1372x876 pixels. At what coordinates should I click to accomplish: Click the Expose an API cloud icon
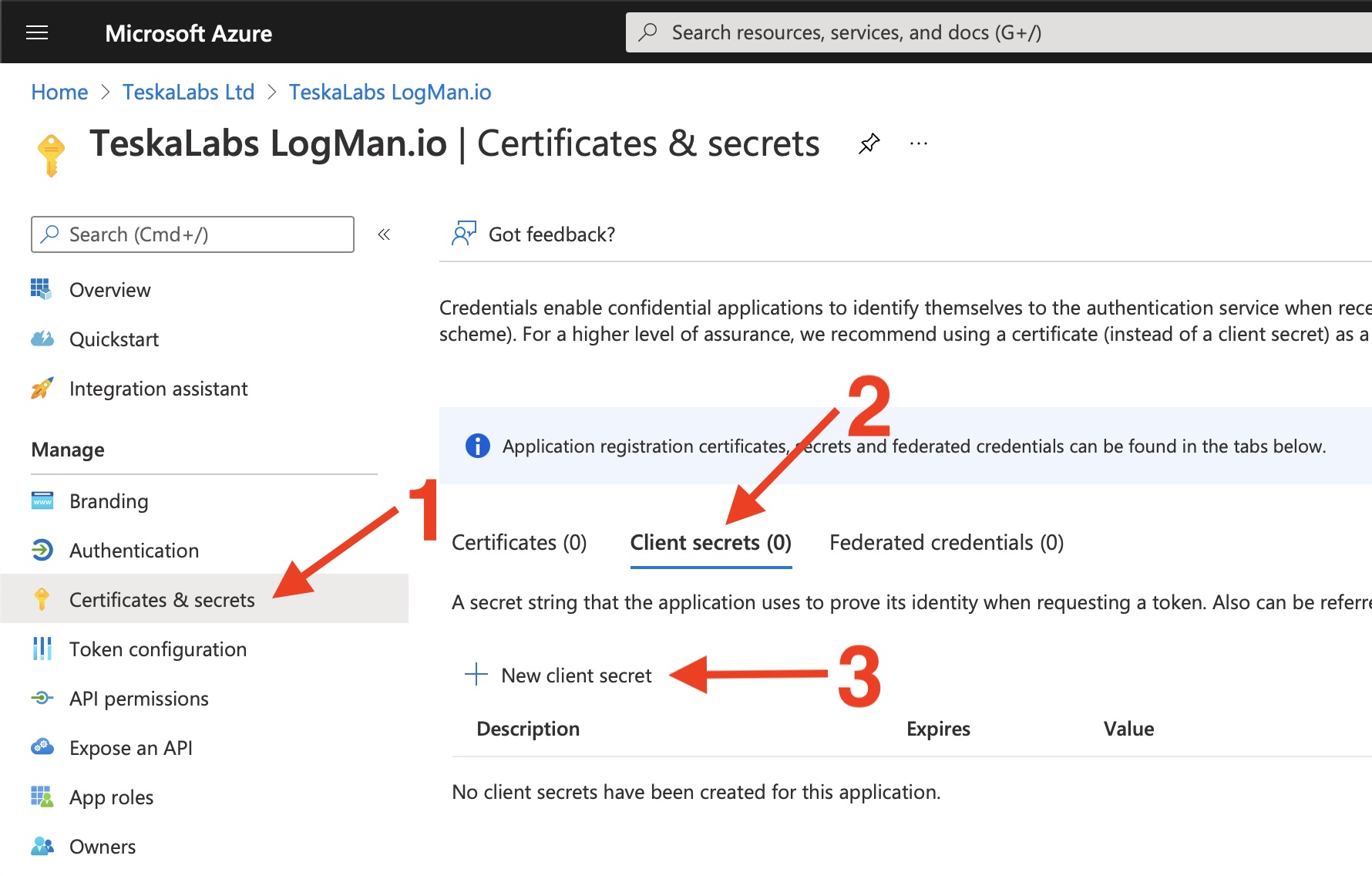(x=42, y=747)
